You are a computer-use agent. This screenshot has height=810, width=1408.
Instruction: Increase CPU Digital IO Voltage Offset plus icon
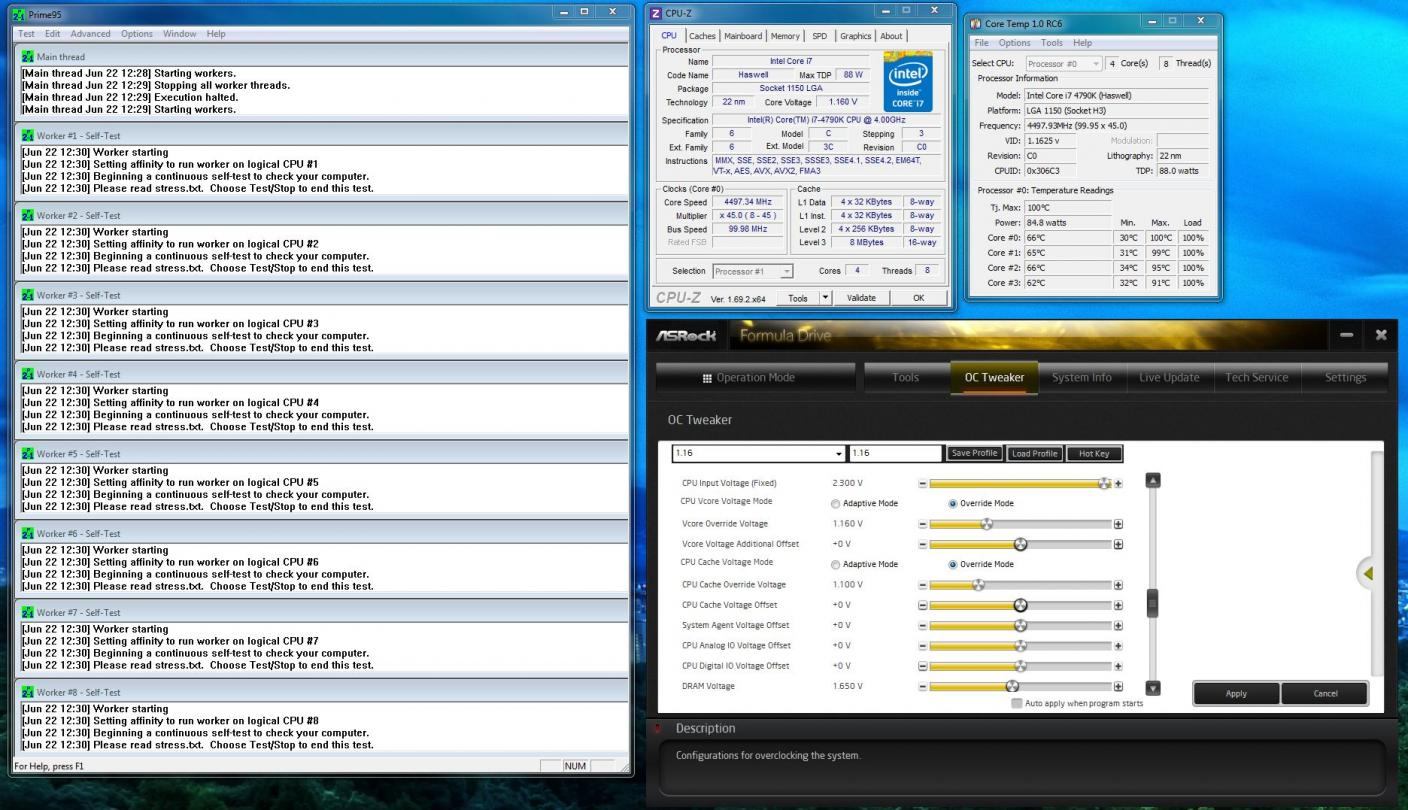pos(1118,666)
